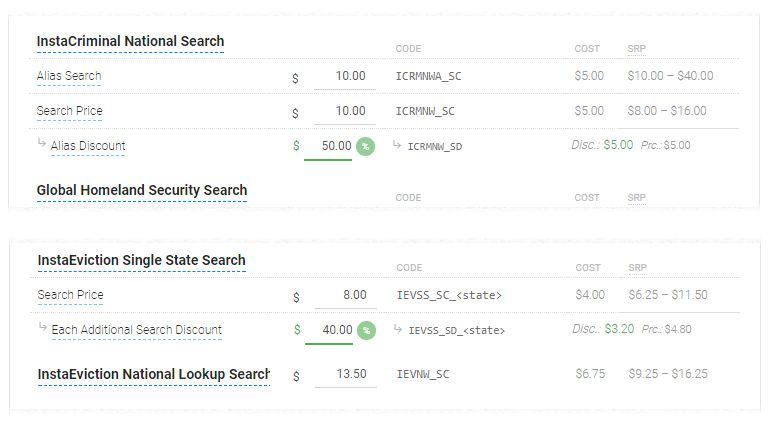The image size is (768, 422).
Task: Edit the National Lookup price field showing 13.50
Action: (346, 375)
